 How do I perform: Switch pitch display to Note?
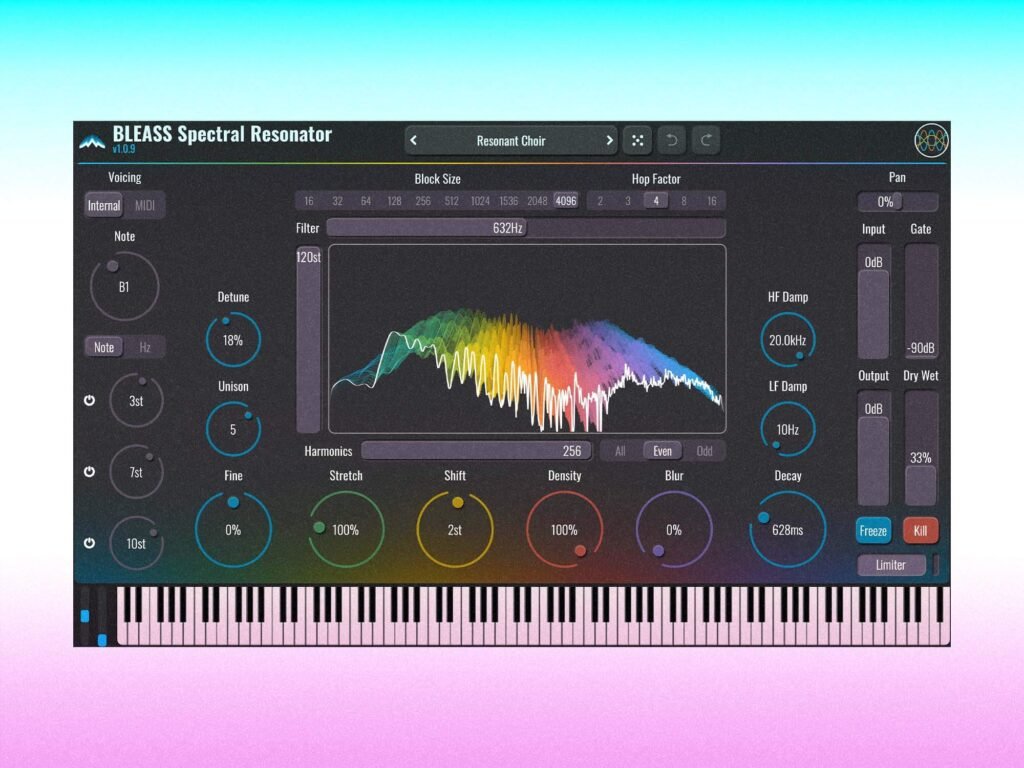104,347
